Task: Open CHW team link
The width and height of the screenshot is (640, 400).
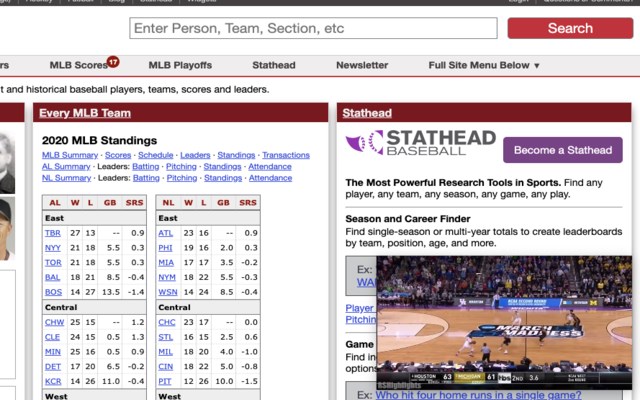Action: coord(54,322)
